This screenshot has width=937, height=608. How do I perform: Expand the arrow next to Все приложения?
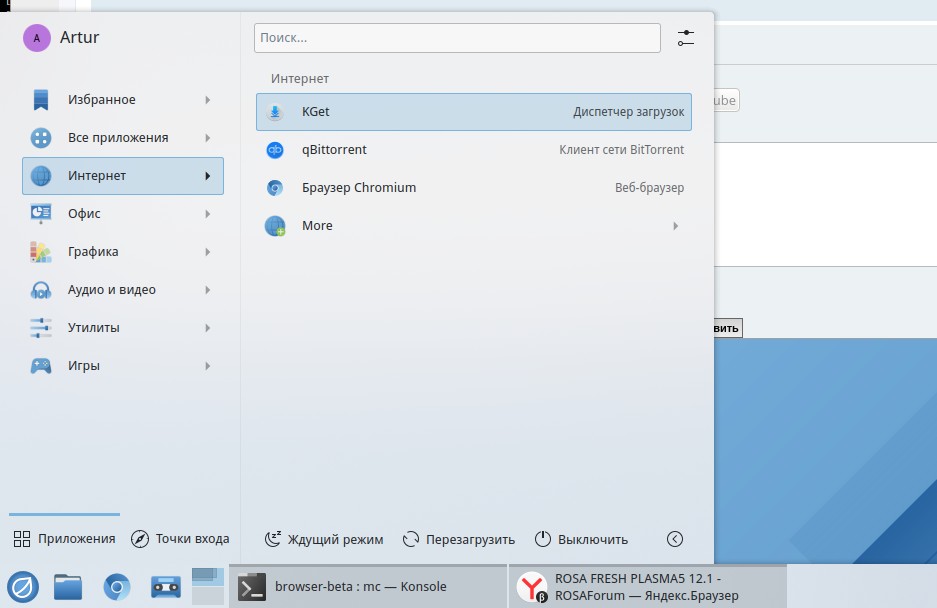(207, 138)
